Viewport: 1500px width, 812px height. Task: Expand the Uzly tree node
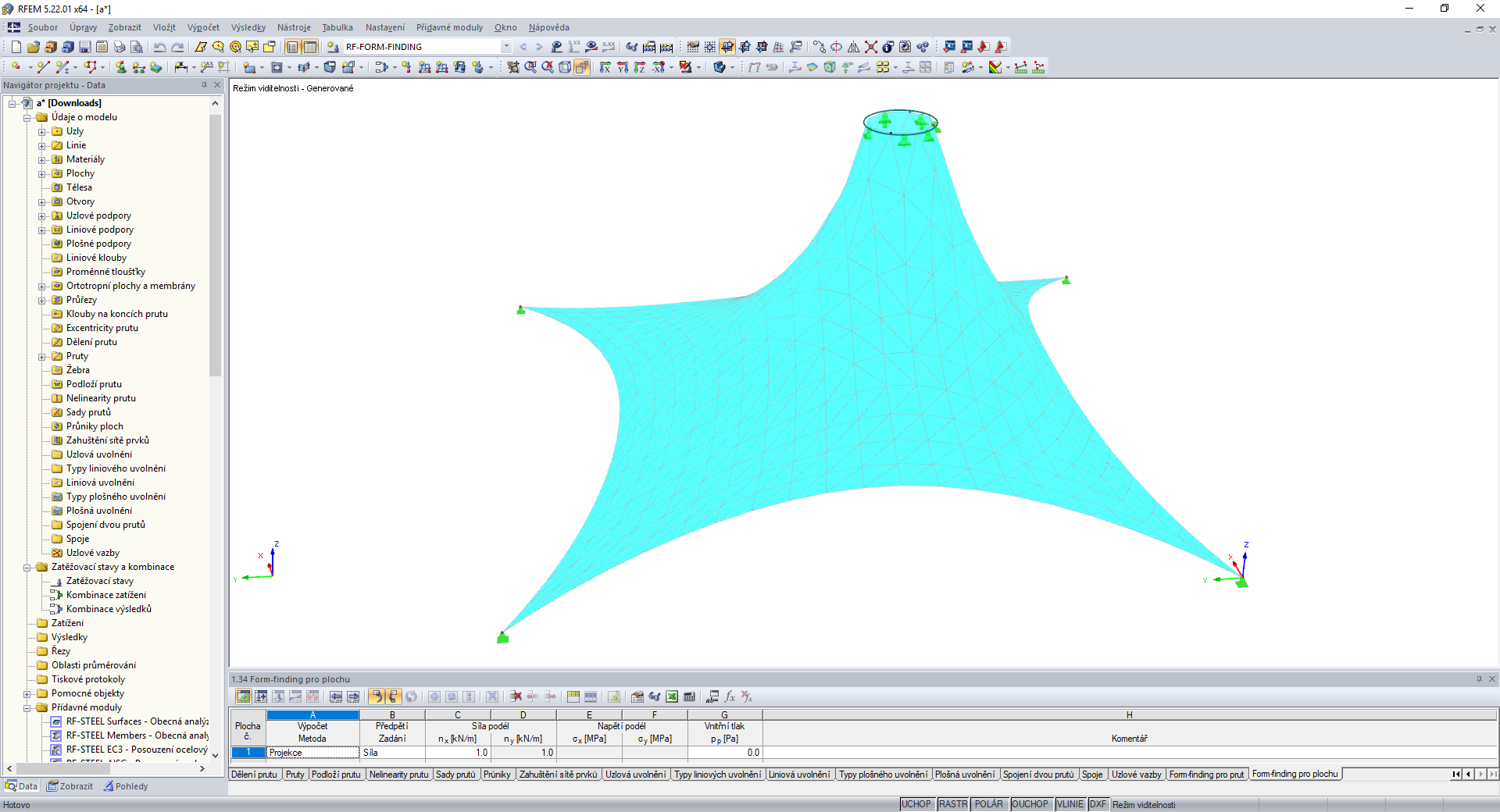(x=42, y=131)
